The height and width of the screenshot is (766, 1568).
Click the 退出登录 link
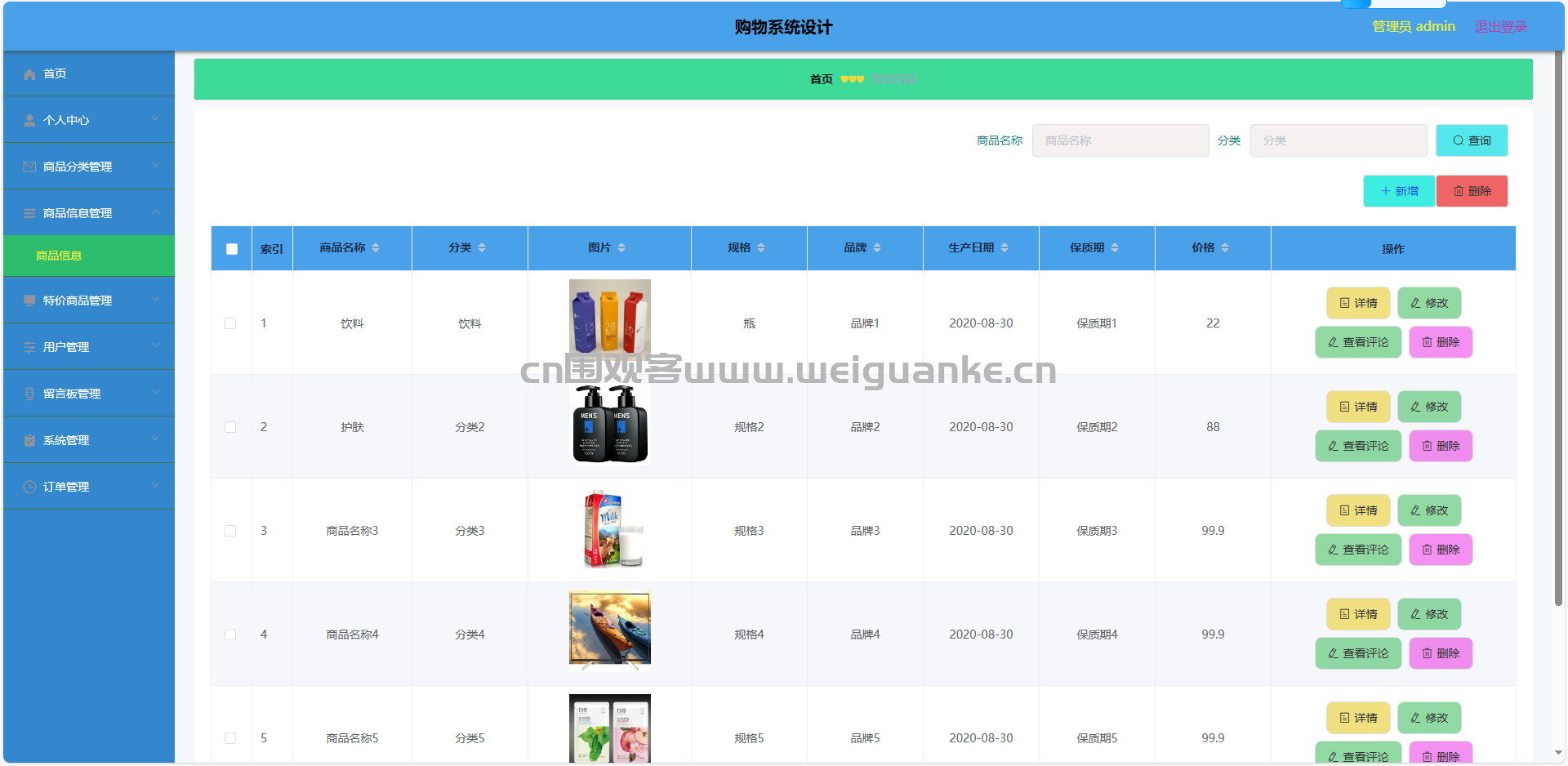click(x=1500, y=27)
